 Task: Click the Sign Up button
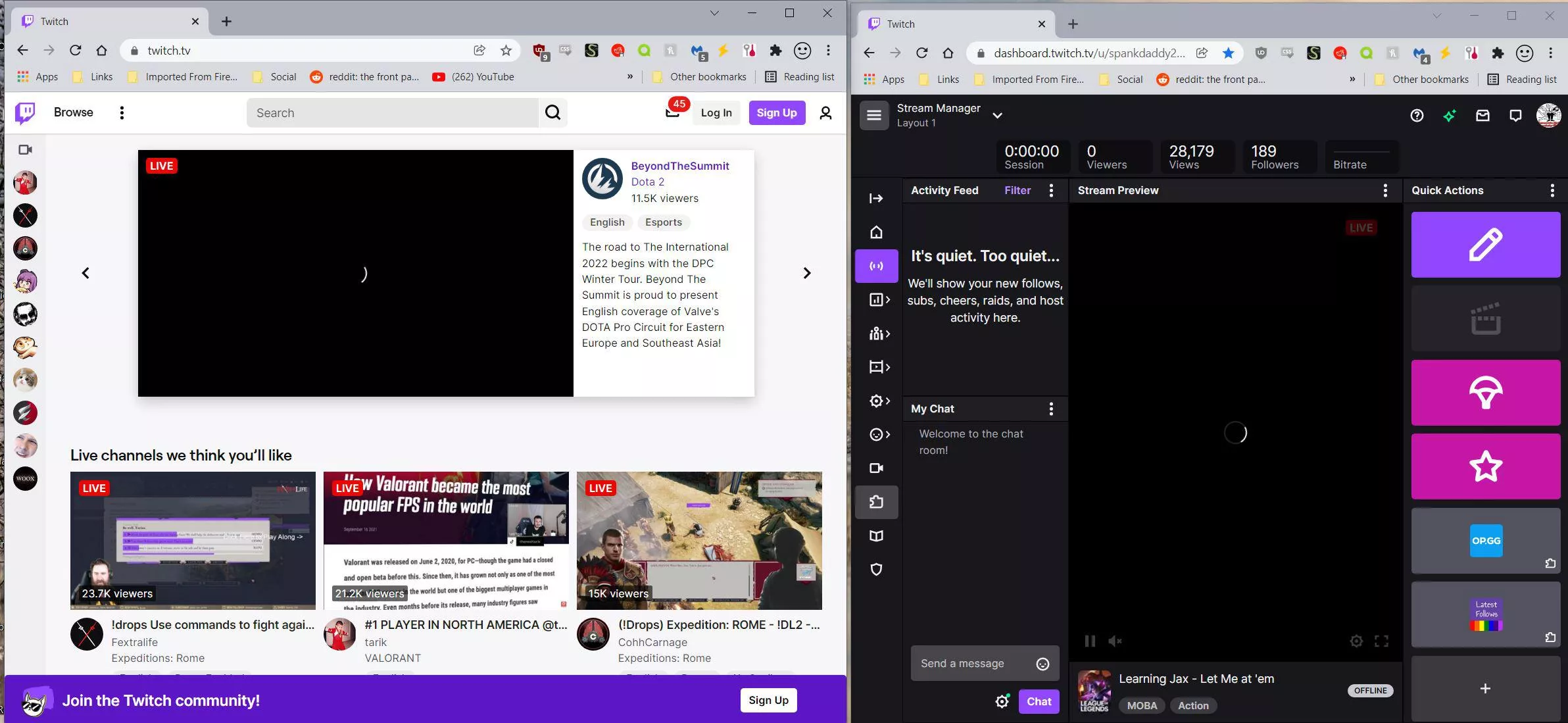[x=777, y=112]
